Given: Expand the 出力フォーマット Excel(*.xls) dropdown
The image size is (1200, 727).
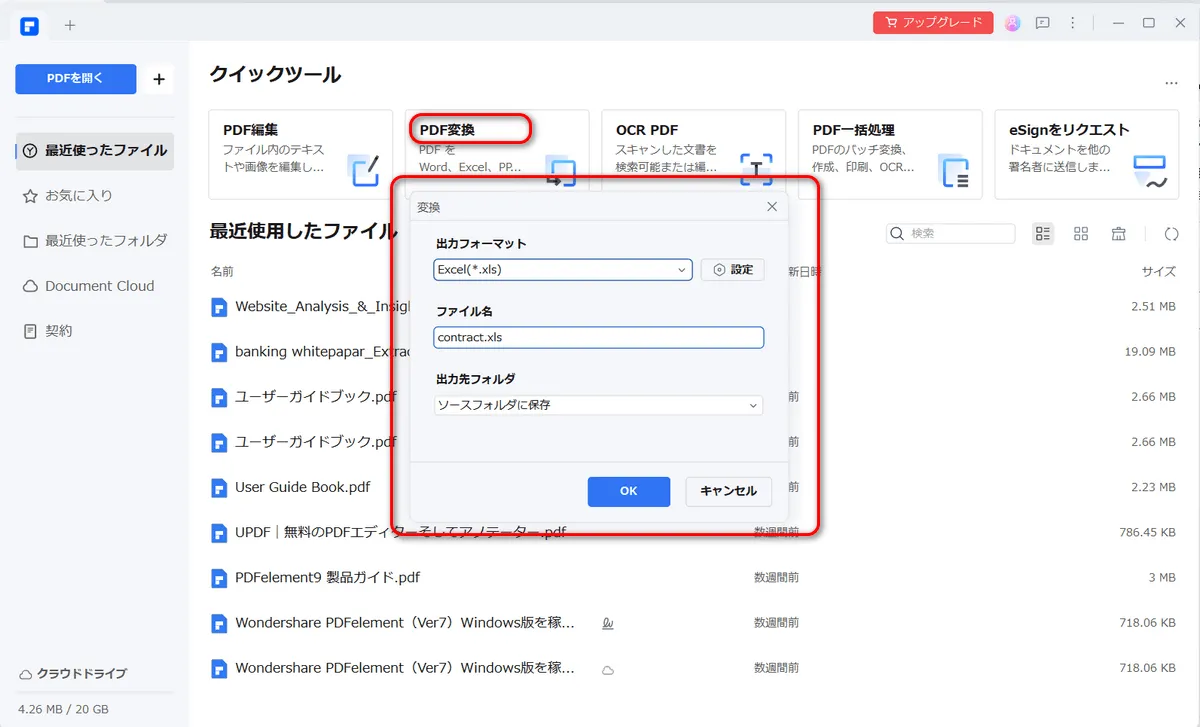Looking at the screenshot, I should click(563, 270).
